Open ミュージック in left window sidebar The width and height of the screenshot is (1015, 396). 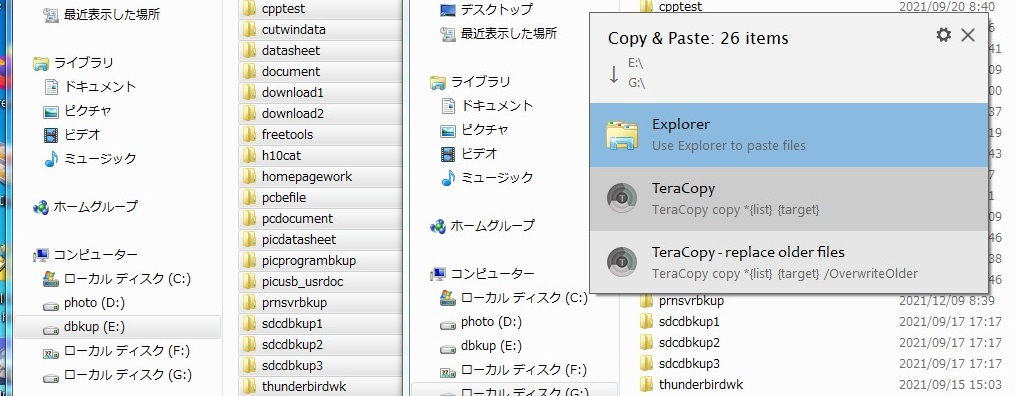[90, 159]
